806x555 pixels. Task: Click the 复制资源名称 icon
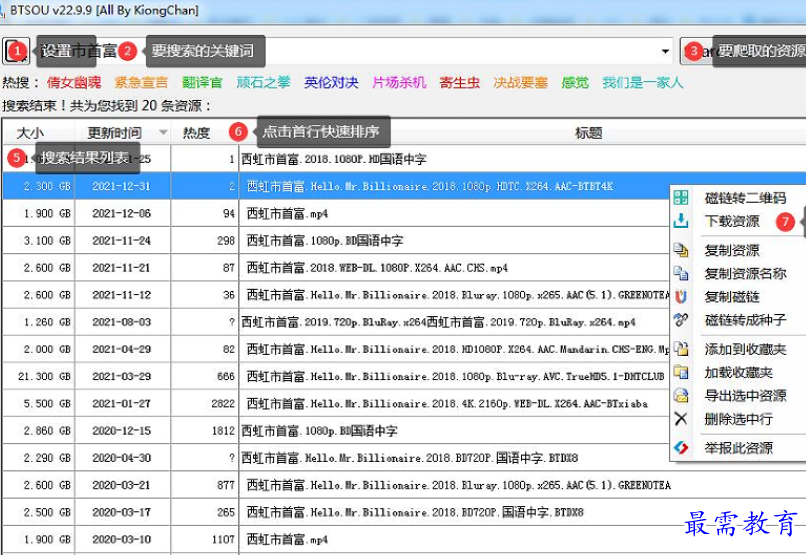[x=681, y=273]
